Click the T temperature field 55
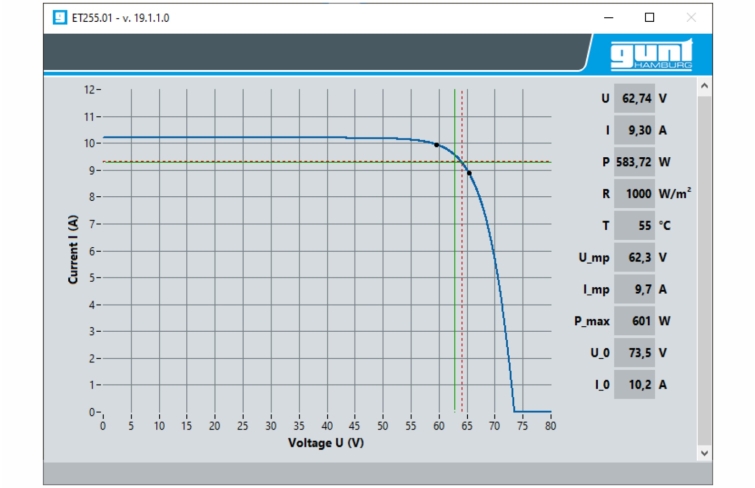755x488 pixels. pyautogui.click(x=634, y=225)
